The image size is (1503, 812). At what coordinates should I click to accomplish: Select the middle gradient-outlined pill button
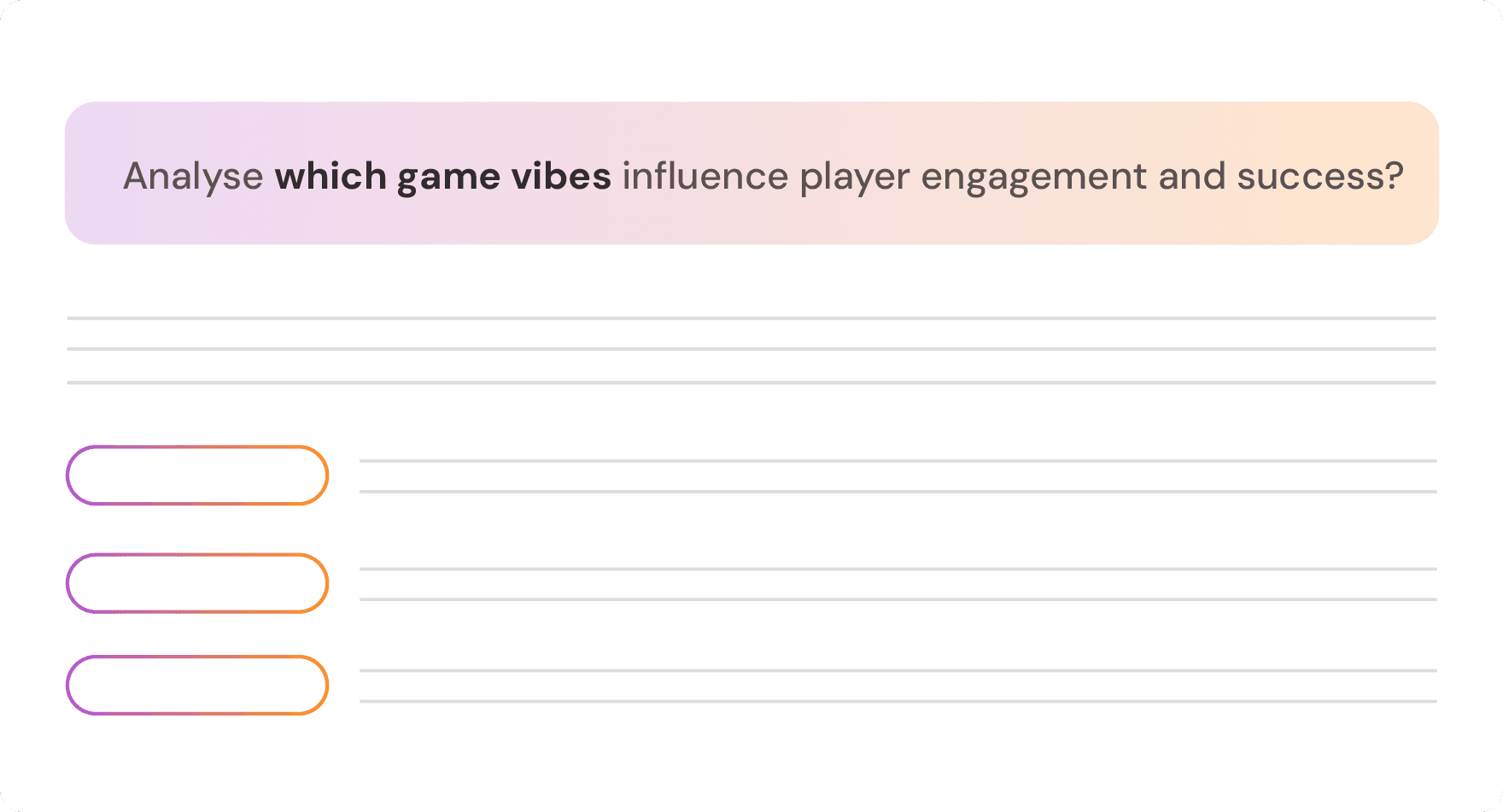tap(197, 583)
